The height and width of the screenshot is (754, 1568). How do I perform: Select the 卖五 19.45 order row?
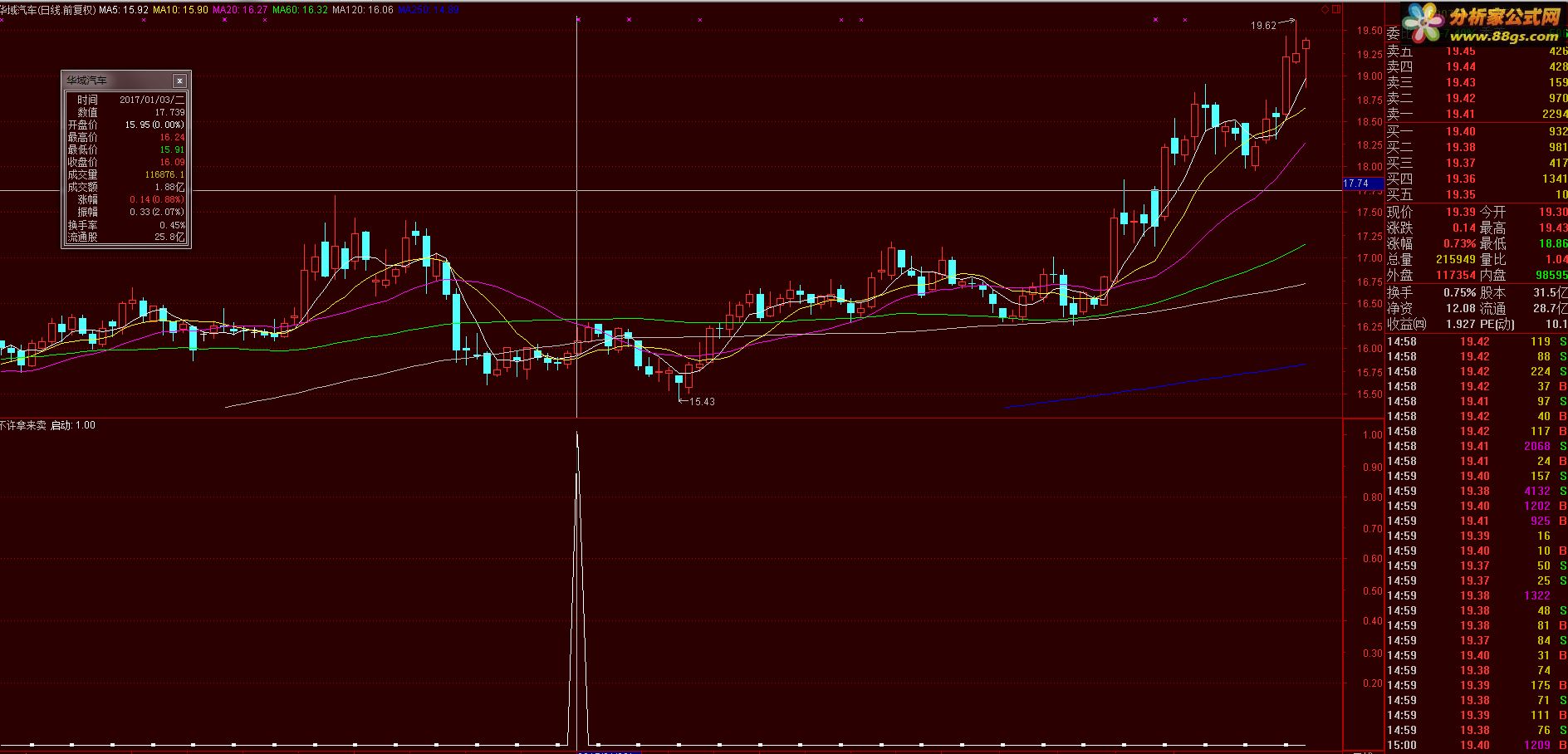pyautogui.click(x=1477, y=51)
